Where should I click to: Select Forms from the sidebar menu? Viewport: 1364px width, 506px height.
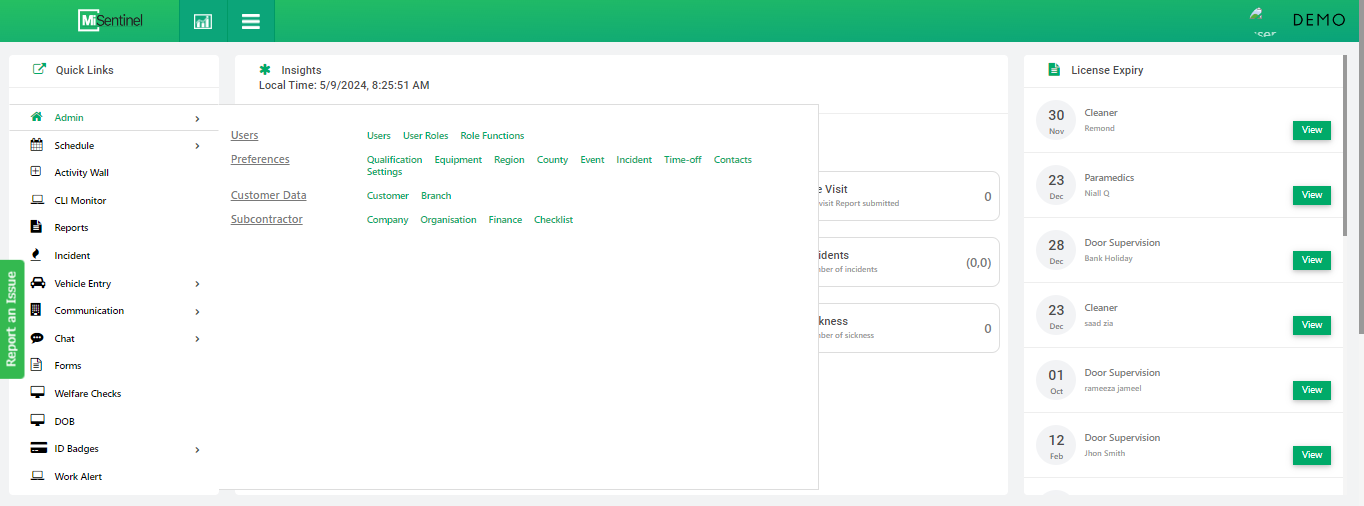[68, 366]
